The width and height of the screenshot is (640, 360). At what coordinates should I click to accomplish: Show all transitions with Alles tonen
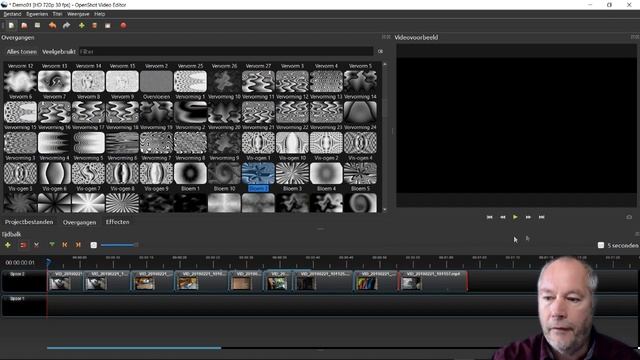22,52
